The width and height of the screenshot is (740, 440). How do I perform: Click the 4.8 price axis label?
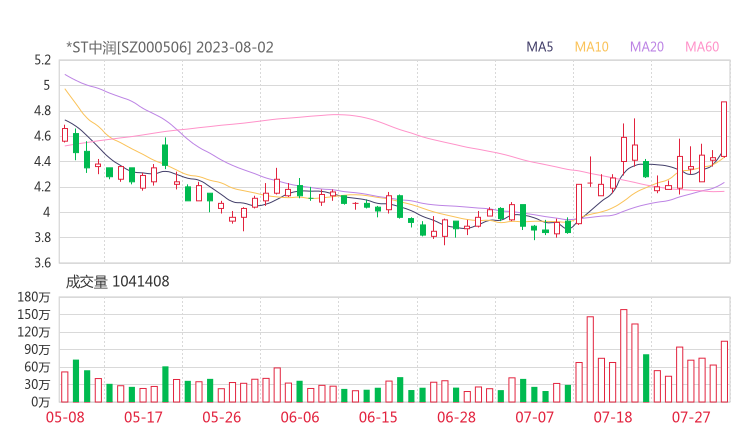(x=42, y=111)
